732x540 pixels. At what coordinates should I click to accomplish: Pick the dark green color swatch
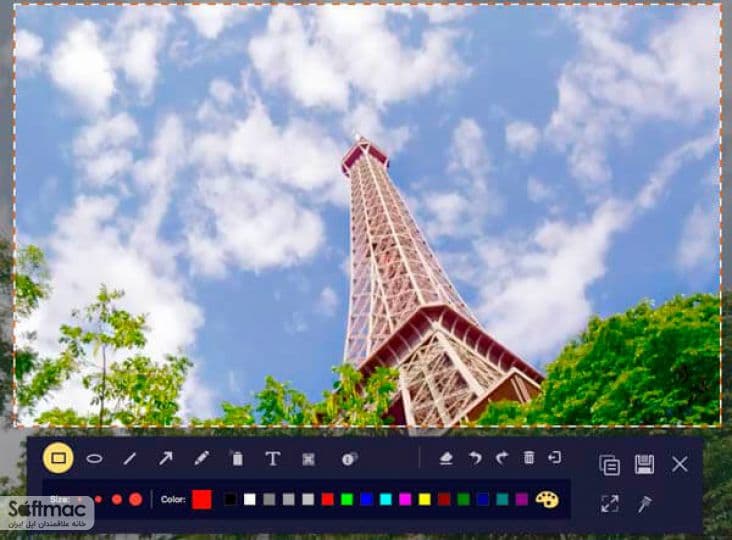coord(464,500)
